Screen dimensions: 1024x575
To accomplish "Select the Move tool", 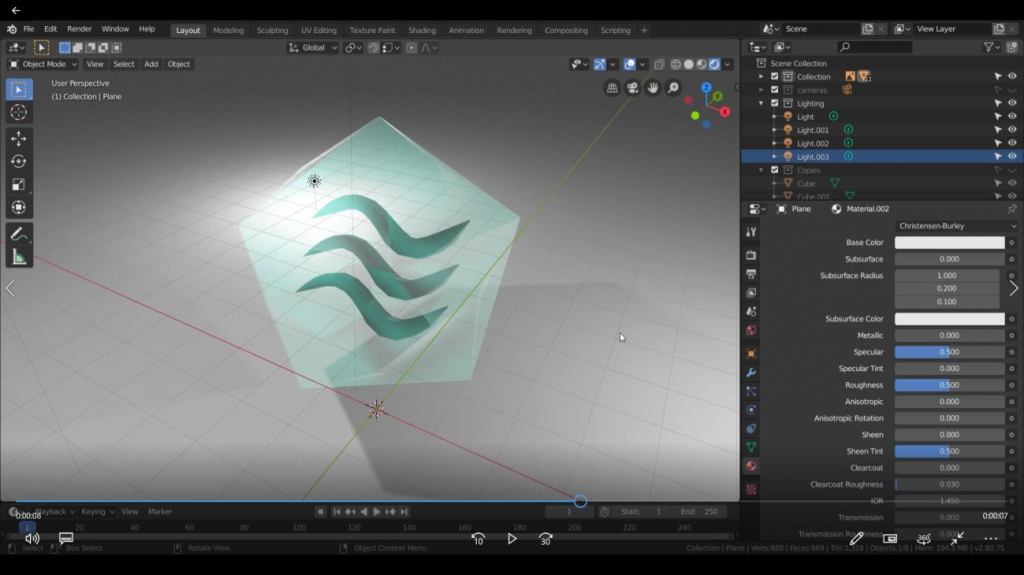I will pyautogui.click(x=18, y=139).
